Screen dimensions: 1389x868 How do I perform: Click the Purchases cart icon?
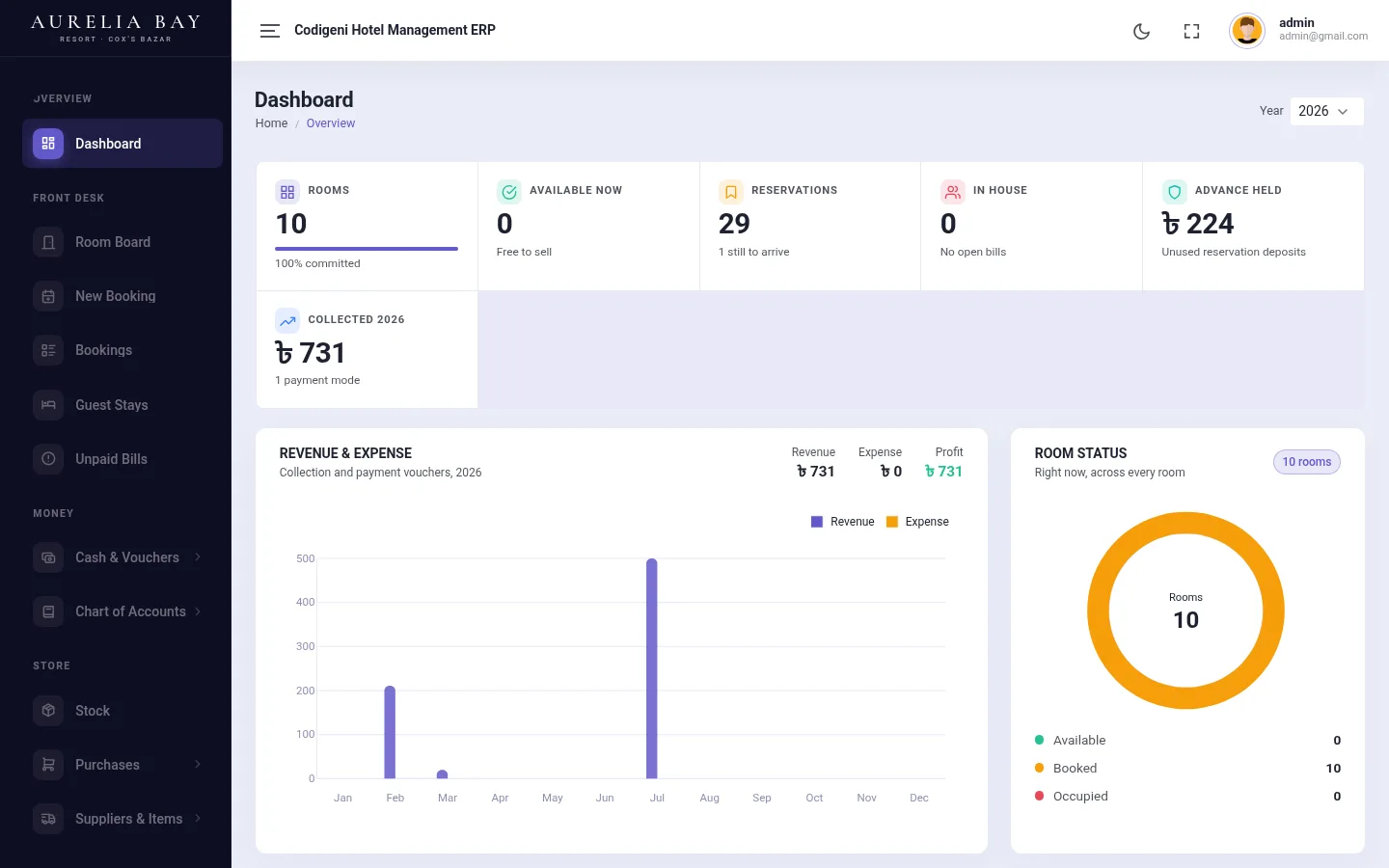(x=48, y=765)
